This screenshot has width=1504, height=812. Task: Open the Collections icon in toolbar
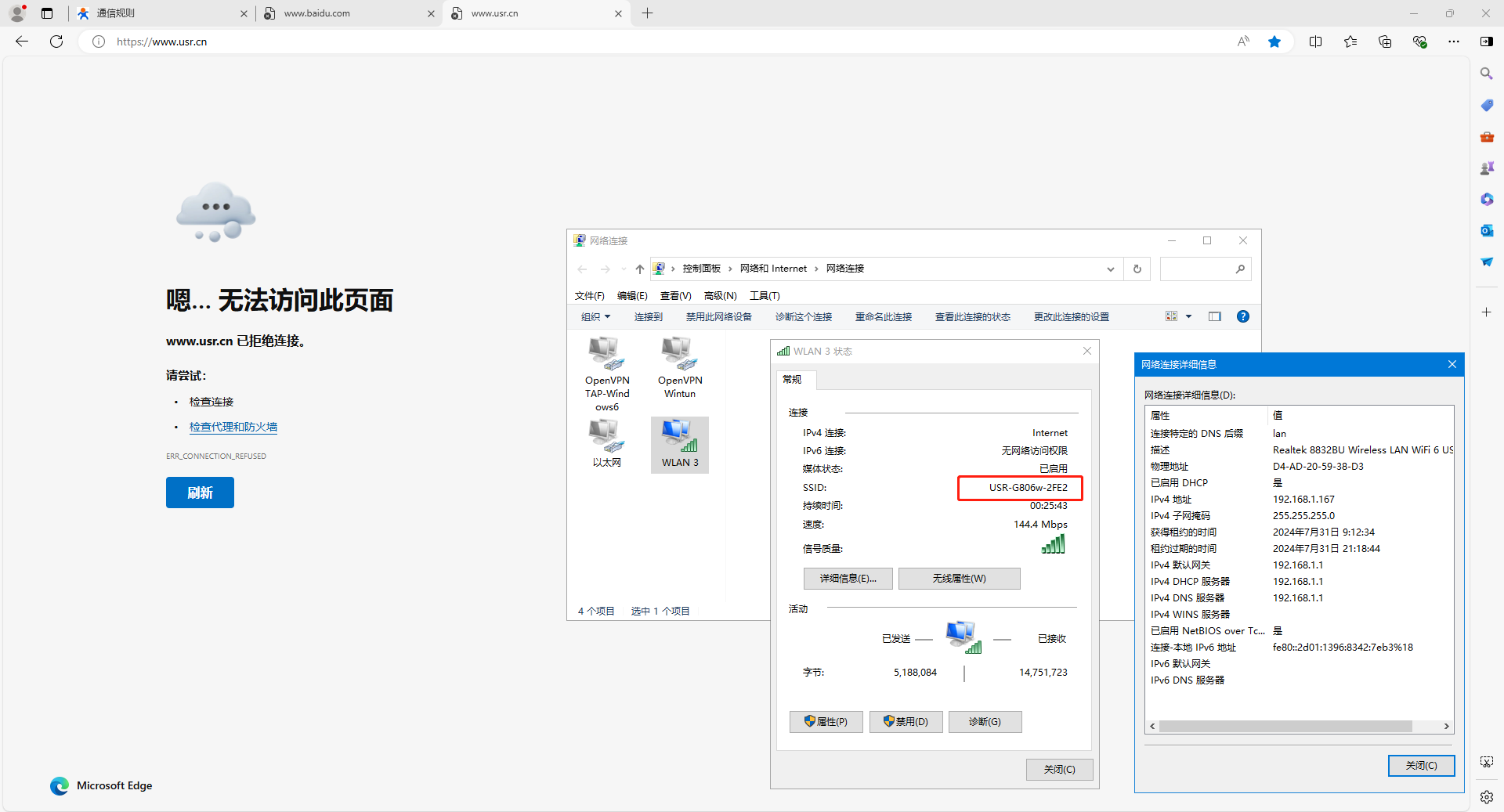tap(1384, 42)
